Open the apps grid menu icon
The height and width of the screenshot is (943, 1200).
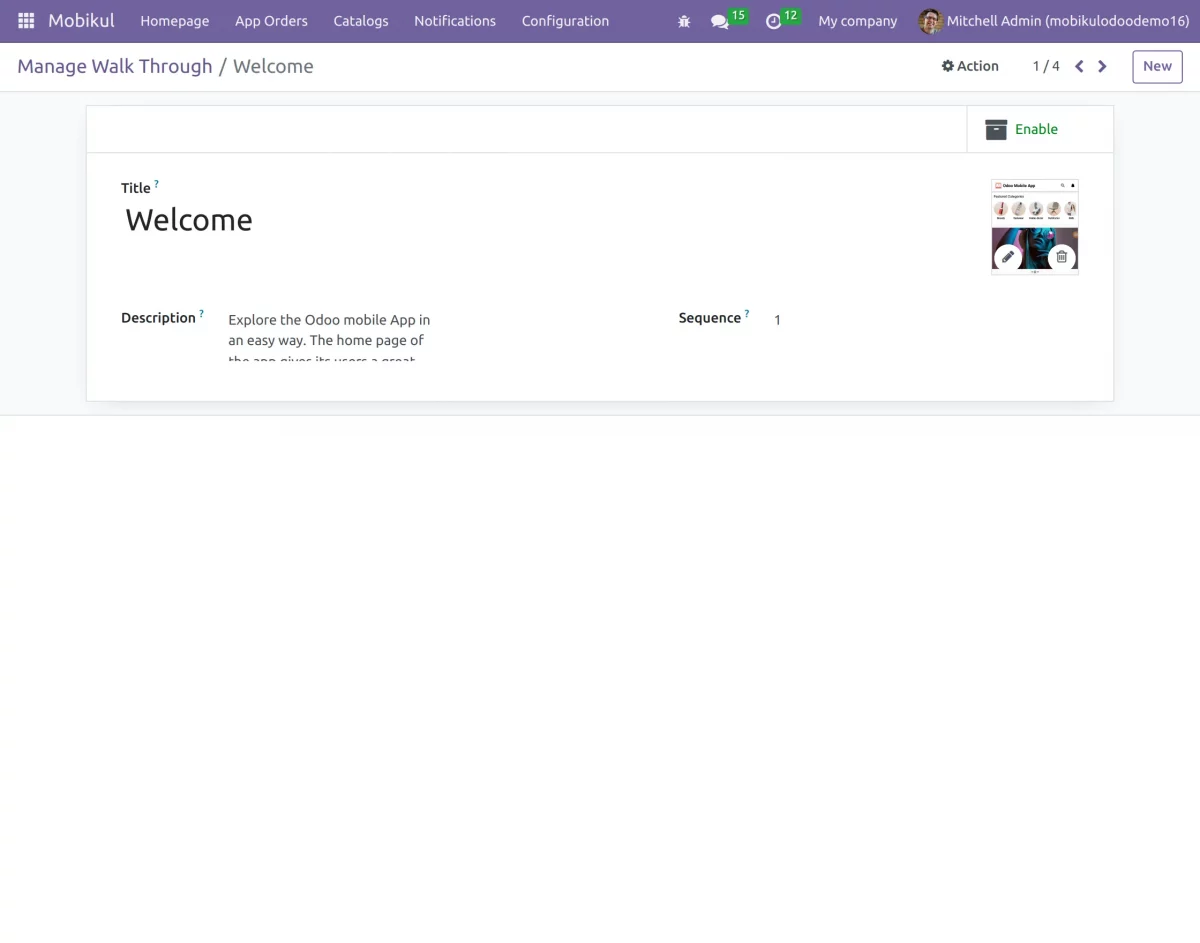25,20
